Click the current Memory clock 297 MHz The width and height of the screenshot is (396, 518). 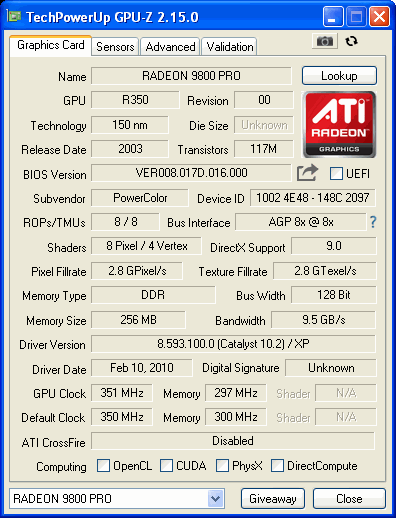236,393
